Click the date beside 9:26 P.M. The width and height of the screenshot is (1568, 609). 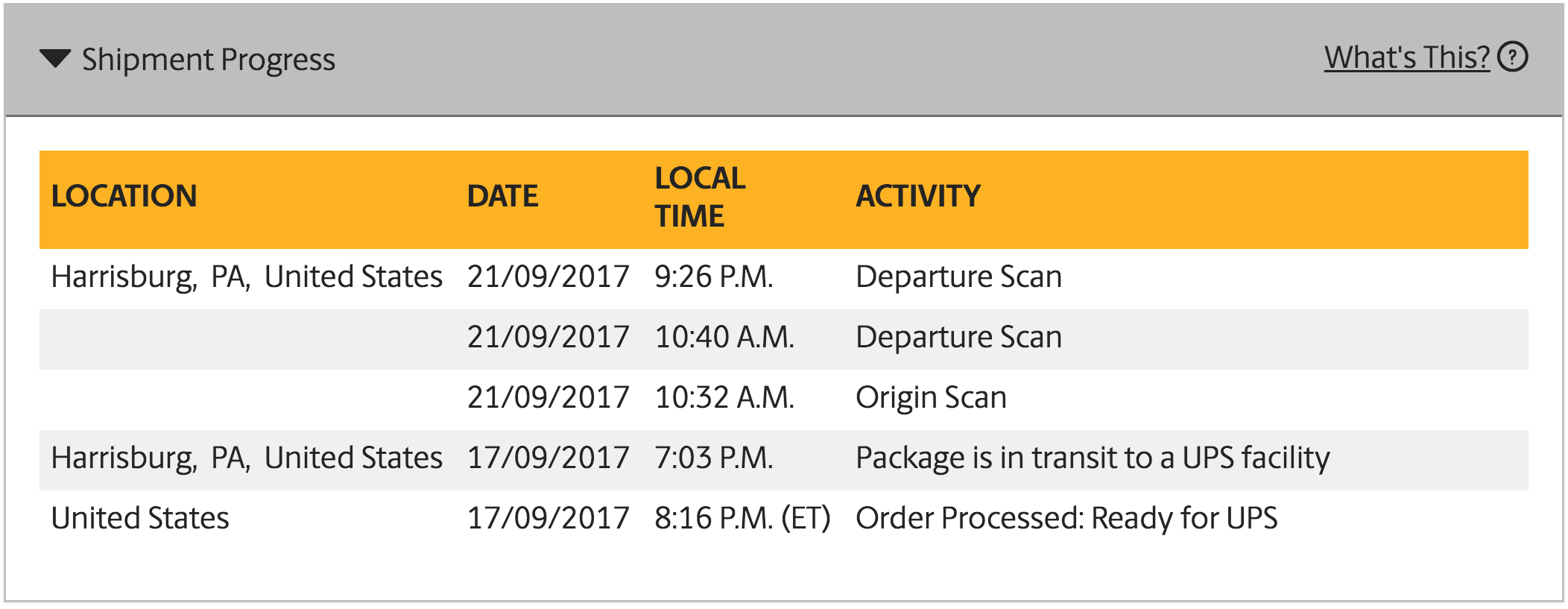[549, 277]
